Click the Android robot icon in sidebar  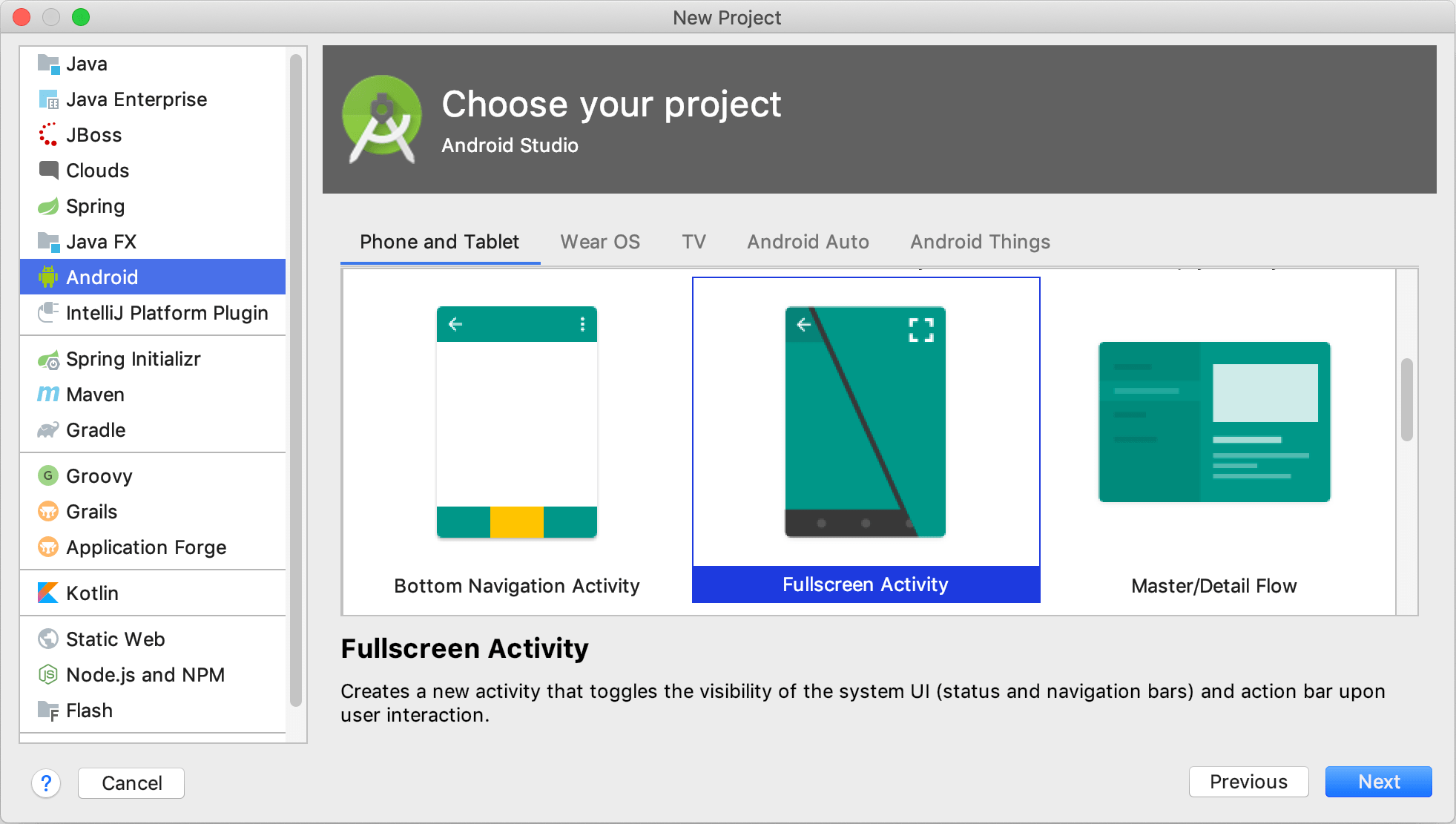point(48,277)
